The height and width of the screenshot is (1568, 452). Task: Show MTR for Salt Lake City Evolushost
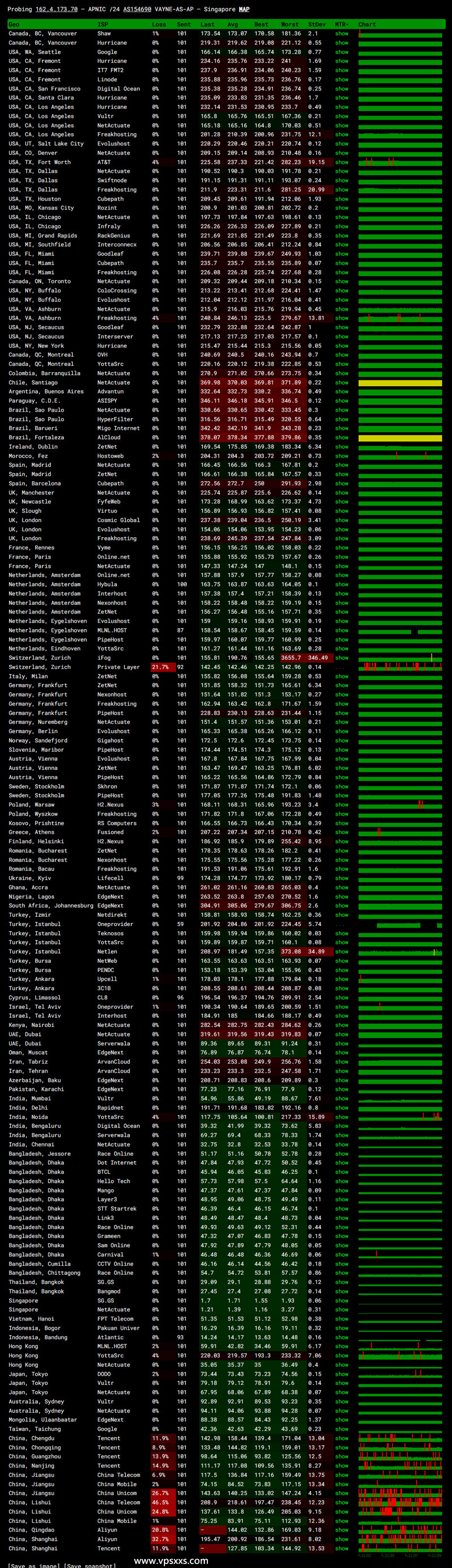click(342, 144)
